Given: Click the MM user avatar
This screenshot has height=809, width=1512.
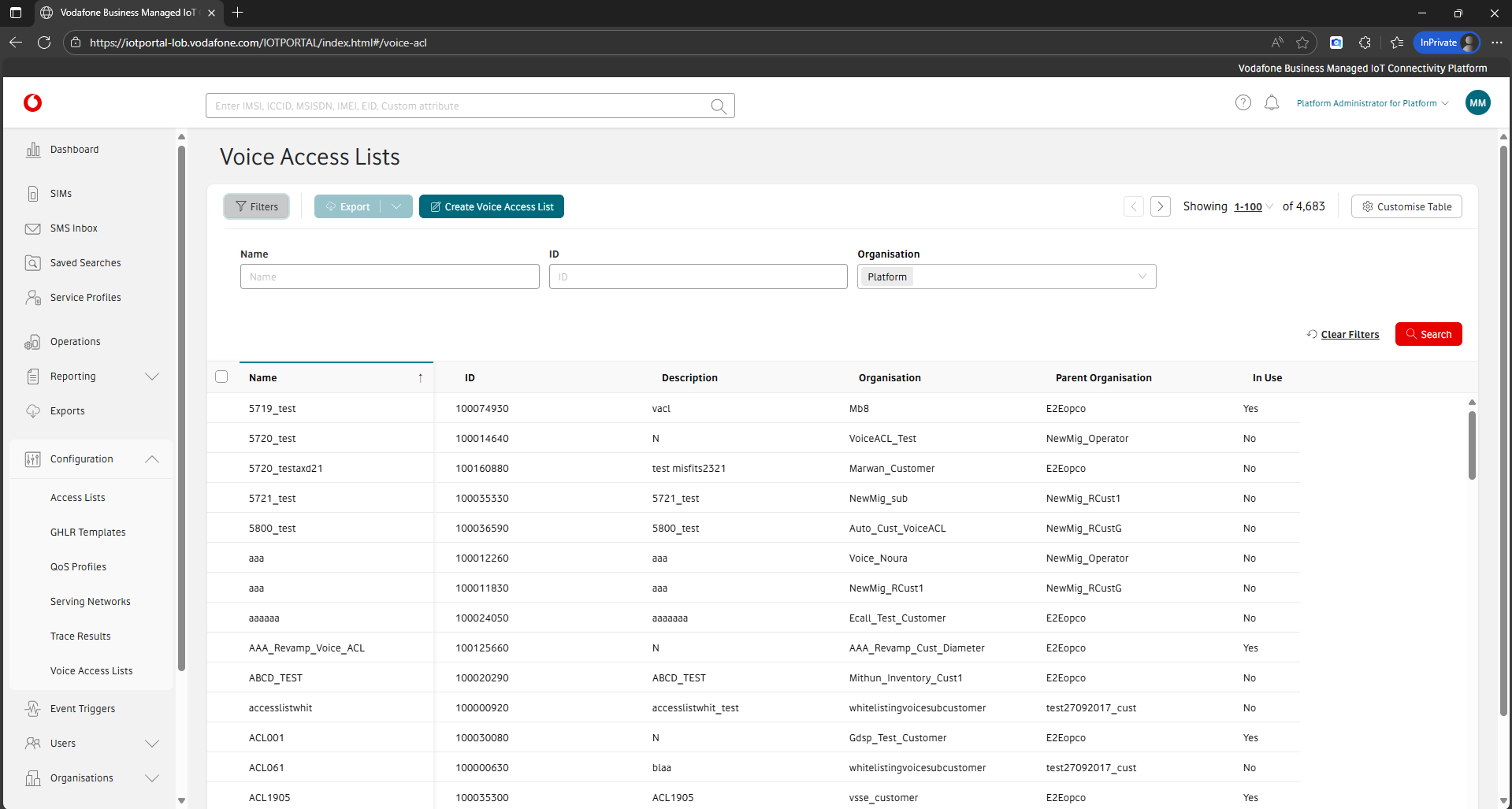Looking at the screenshot, I should point(1477,103).
